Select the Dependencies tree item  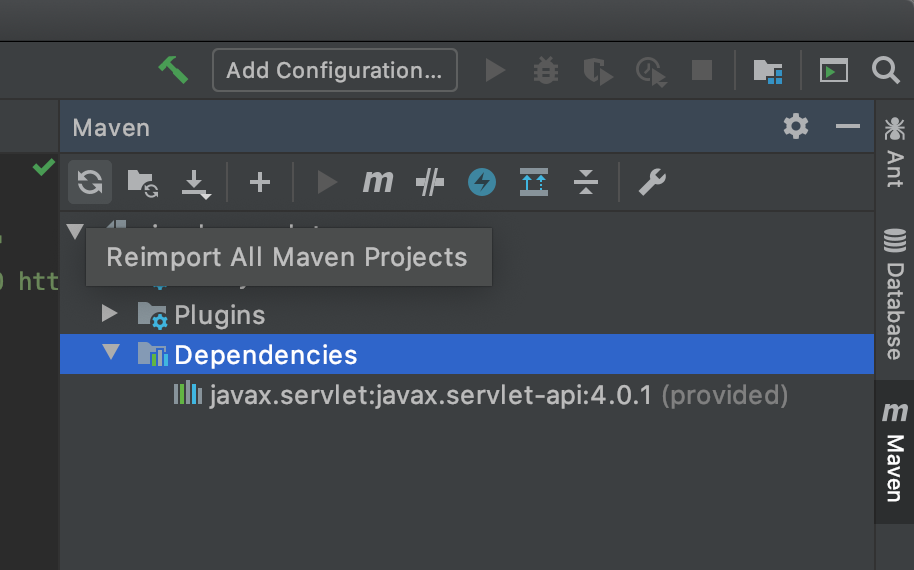(467, 354)
